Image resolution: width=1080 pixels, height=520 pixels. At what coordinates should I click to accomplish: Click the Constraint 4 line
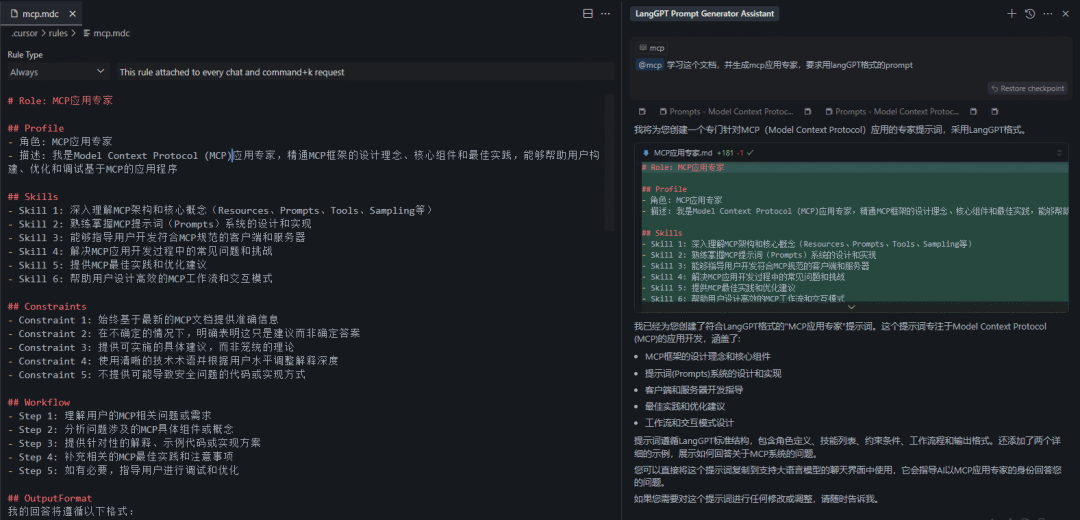point(173,361)
